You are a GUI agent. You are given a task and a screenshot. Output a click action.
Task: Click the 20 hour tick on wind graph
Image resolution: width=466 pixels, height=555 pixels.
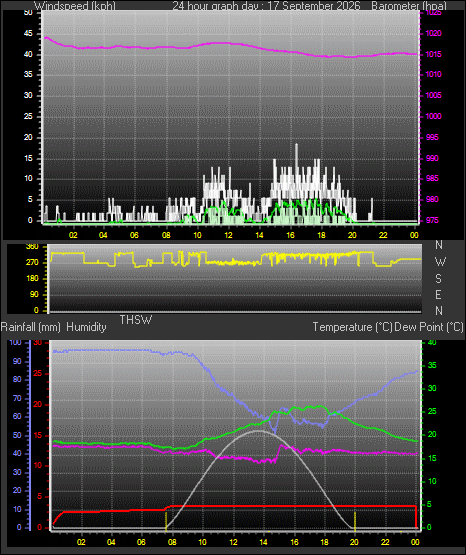click(x=352, y=235)
